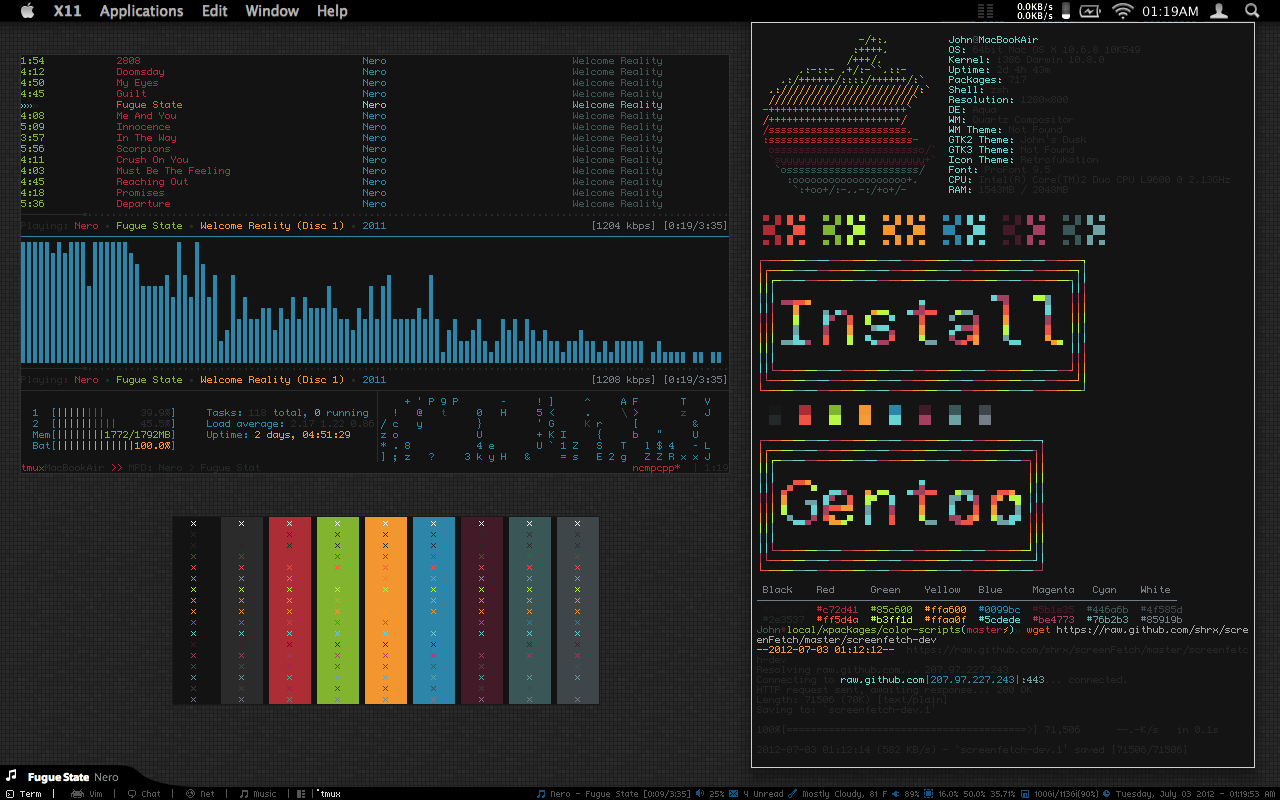The height and width of the screenshot is (800, 1280).
Task: Select the song Doomsday in the playlist
Action: click(x=140, y=72)
